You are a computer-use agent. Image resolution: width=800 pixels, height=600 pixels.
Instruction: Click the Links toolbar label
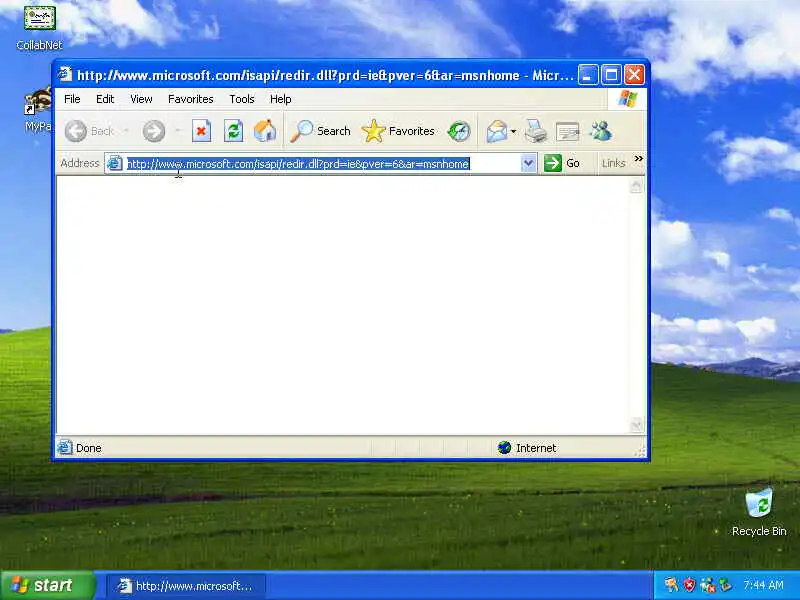pyautogui.click(x=613, y=163)
